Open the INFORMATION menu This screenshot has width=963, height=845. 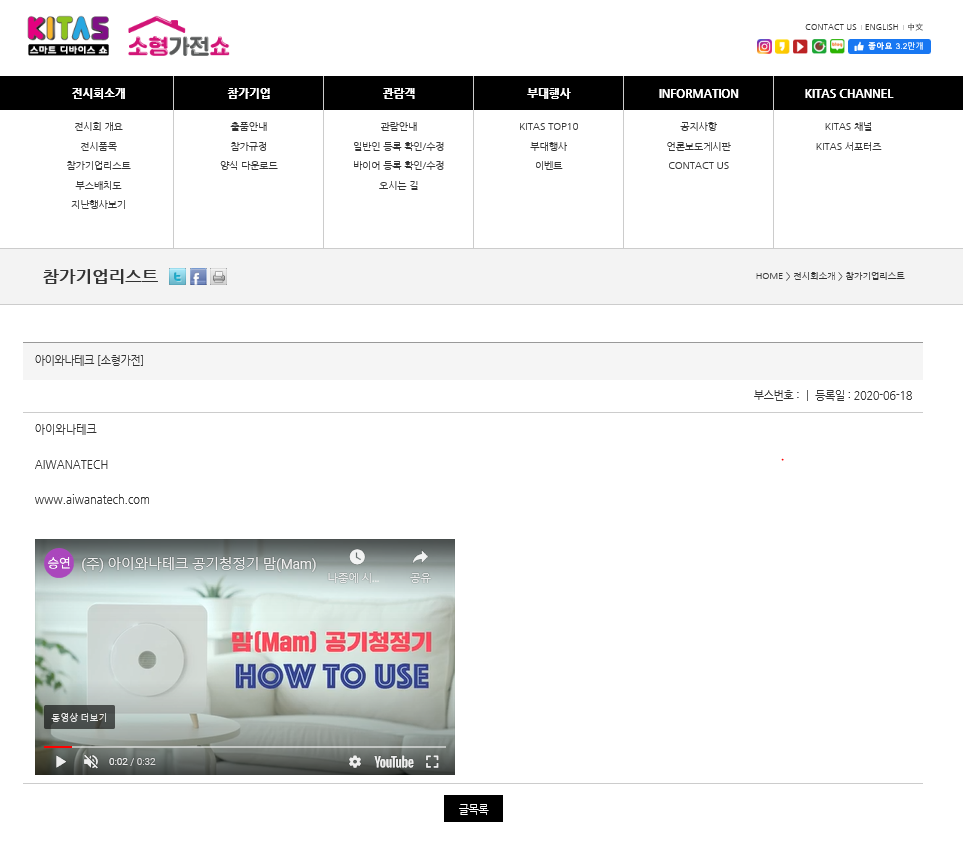(698, 93)
